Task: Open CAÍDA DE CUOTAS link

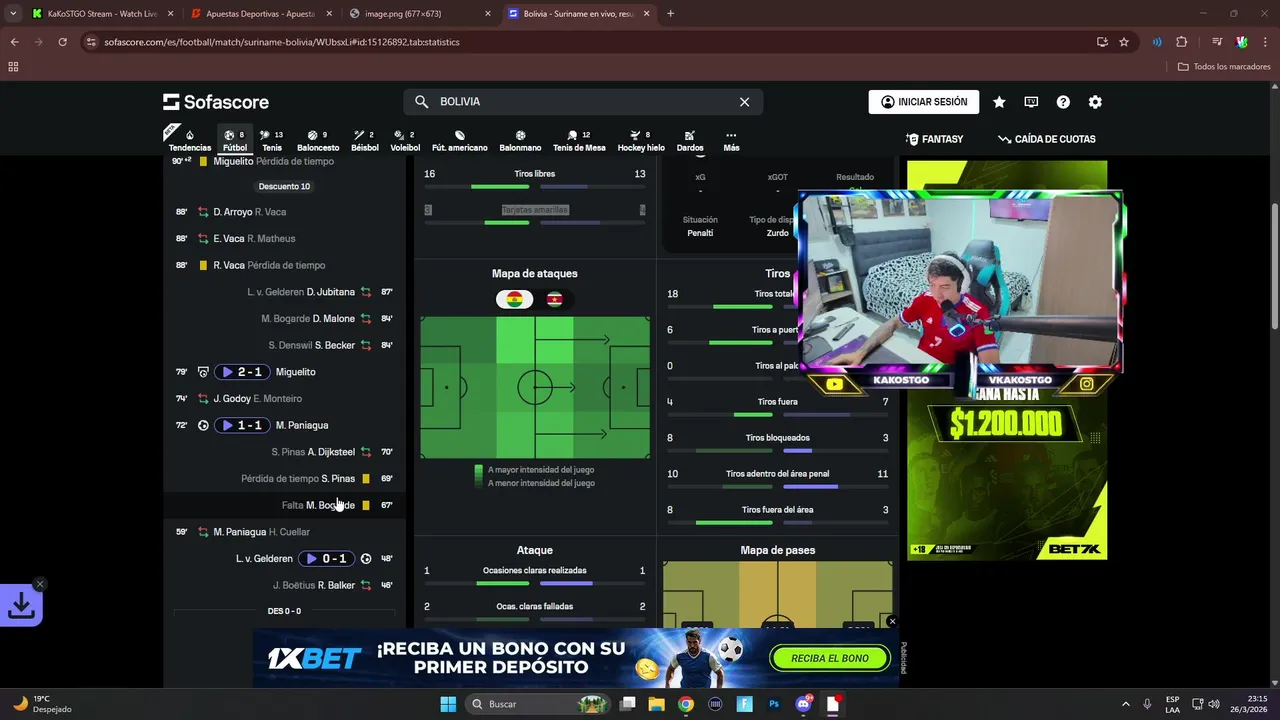Action: 1047,139
